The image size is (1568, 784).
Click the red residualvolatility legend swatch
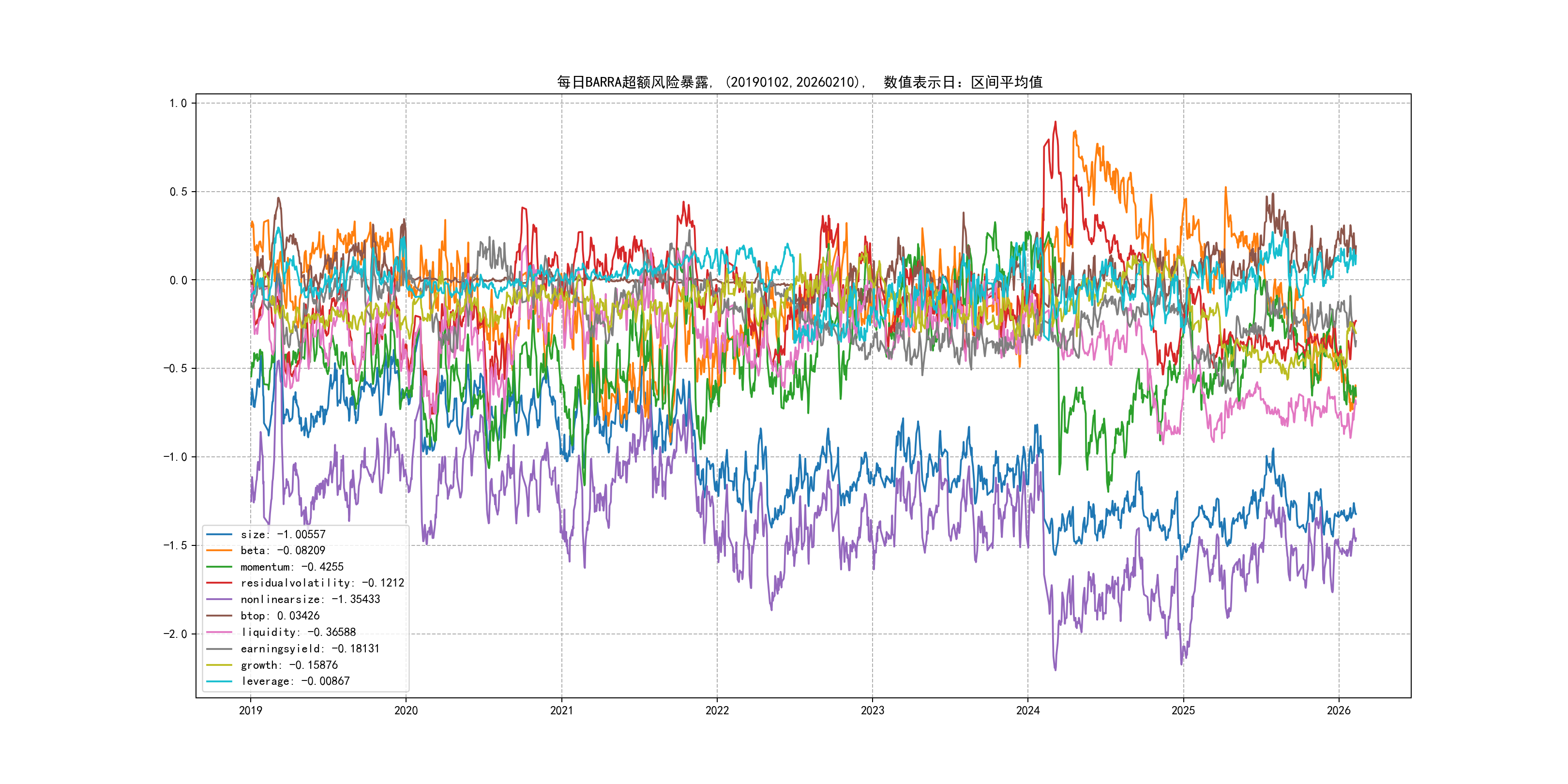219,583
